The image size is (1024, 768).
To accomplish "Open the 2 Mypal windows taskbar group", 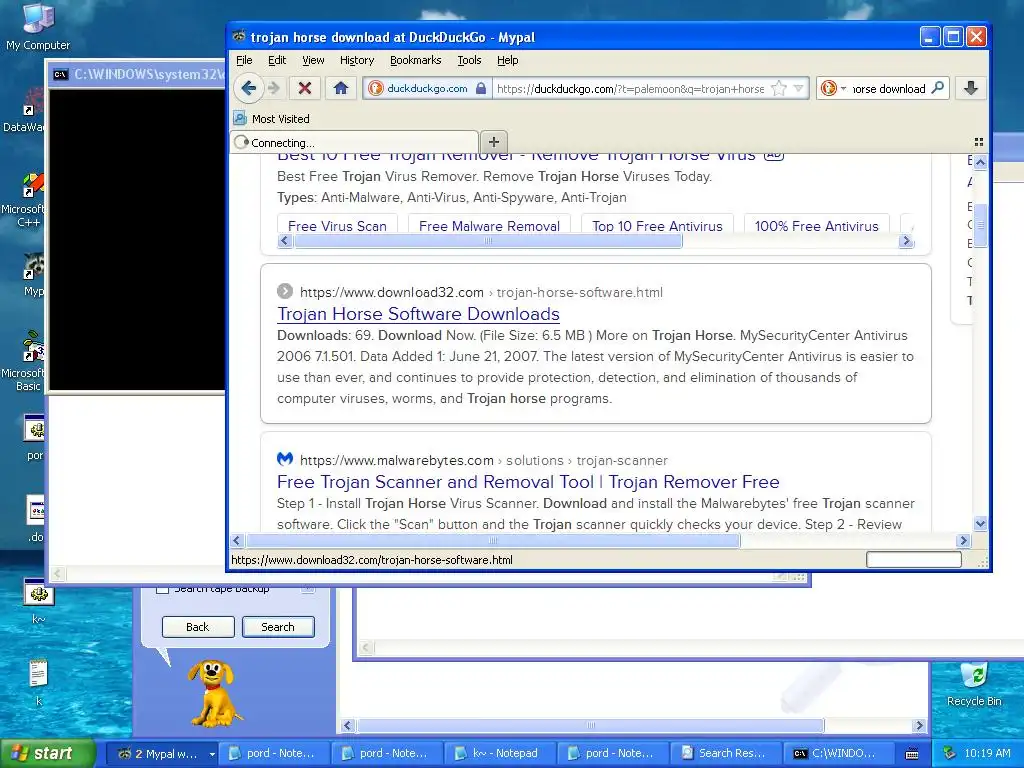I will 161,753.
